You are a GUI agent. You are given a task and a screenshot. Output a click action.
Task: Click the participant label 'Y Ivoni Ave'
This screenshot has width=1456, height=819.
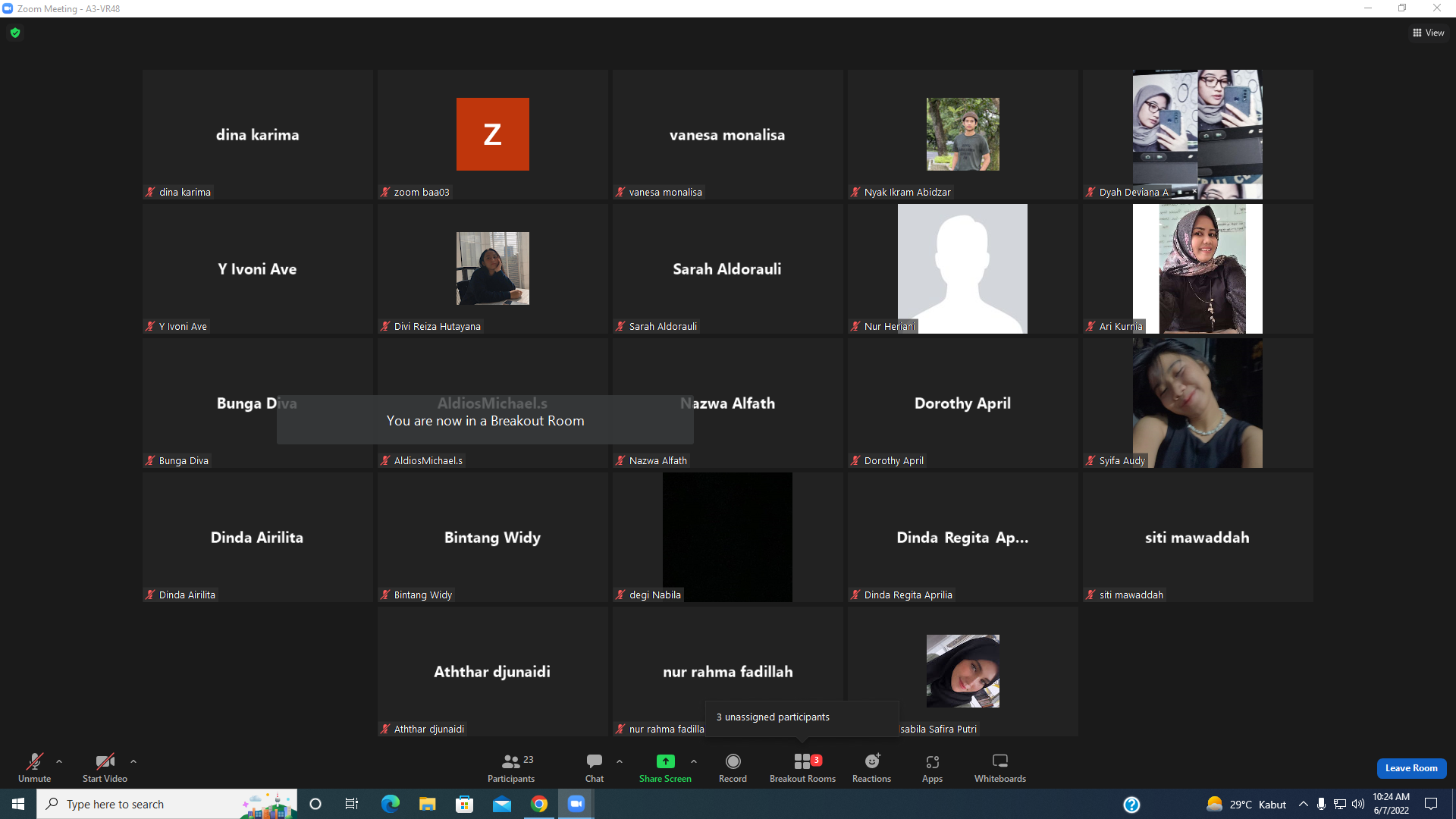click(183, 327)
